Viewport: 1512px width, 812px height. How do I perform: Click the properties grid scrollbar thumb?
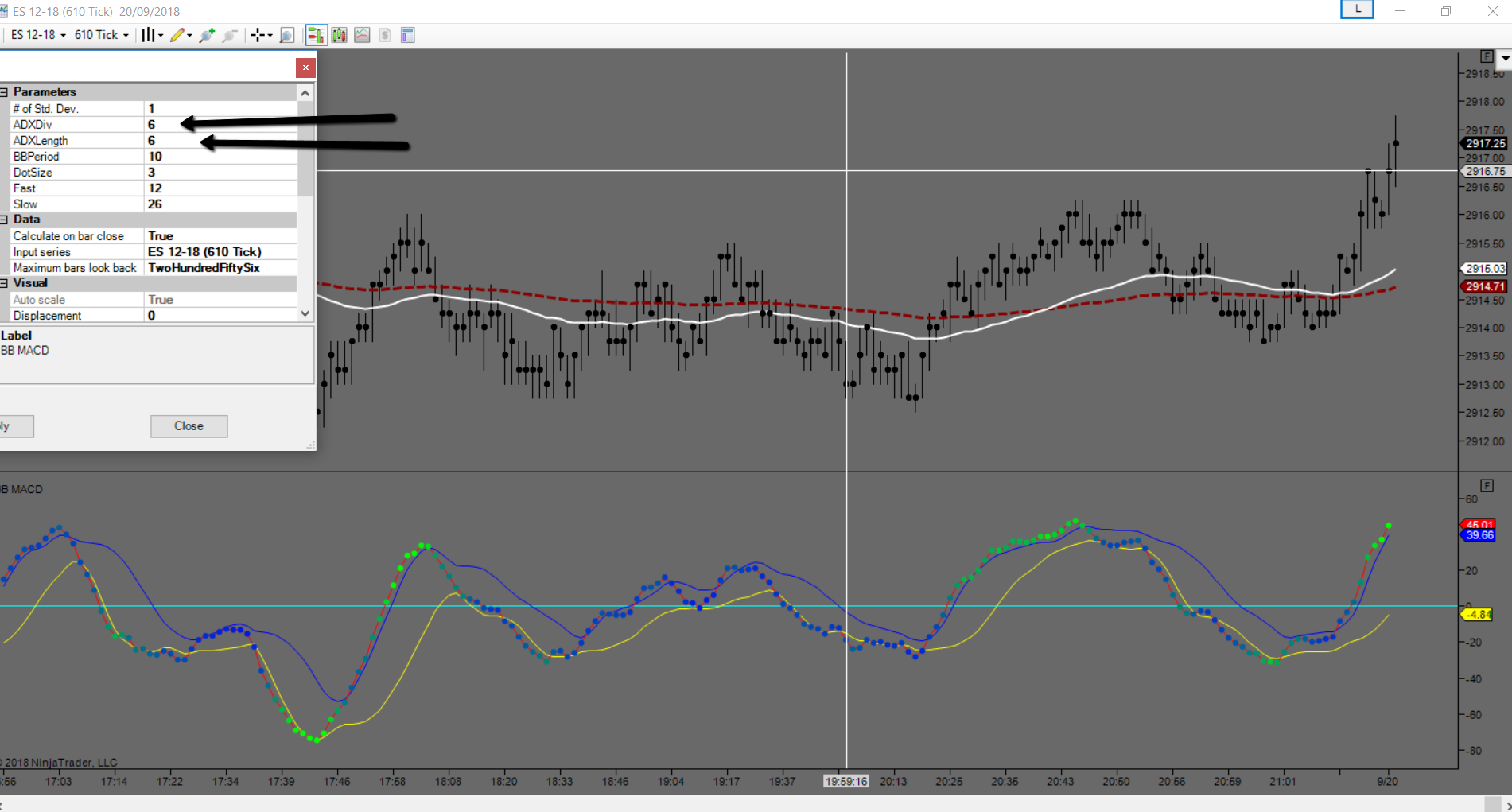click(x=305, y=148)
